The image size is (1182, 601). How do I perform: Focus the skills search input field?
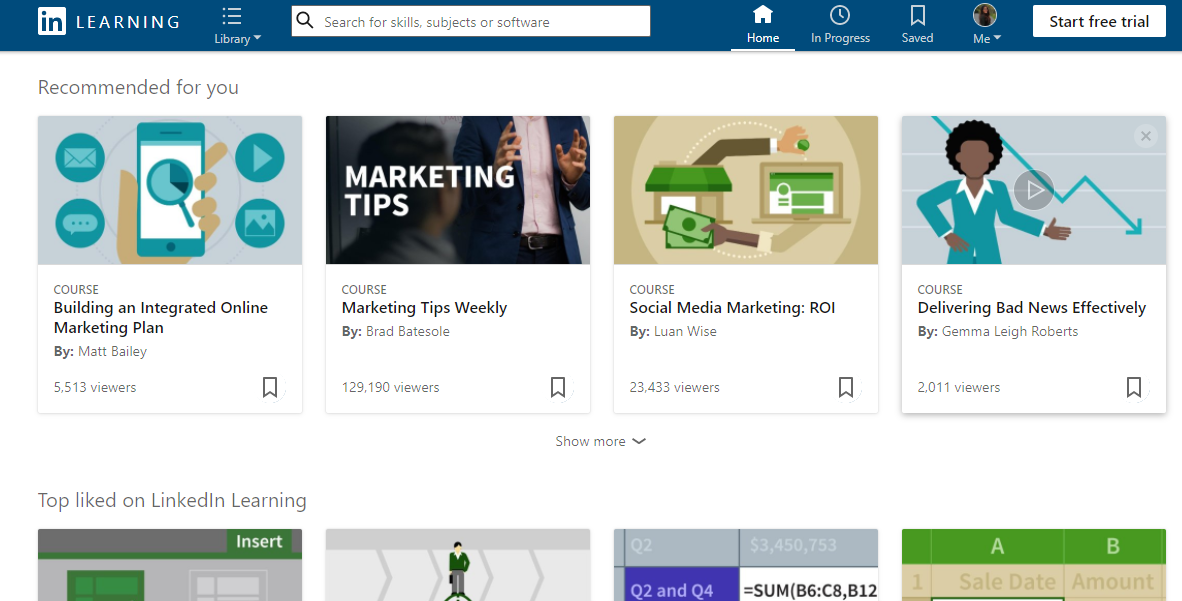pos(470,21)
